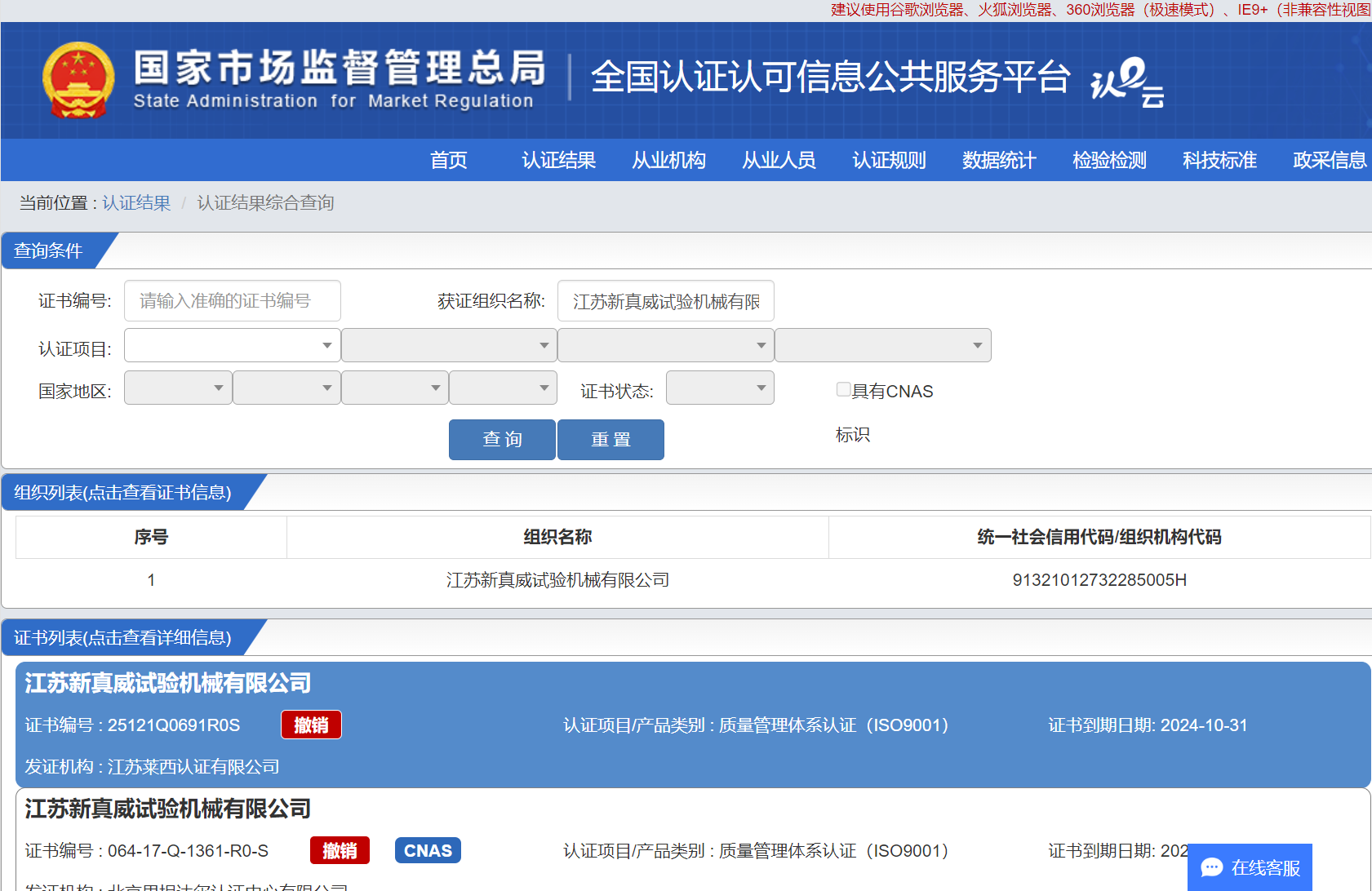Image resolution: width=1372 pixels, height=891 pixels.
Task: Open the first 认证项目 dropdown
Action: 232,345
